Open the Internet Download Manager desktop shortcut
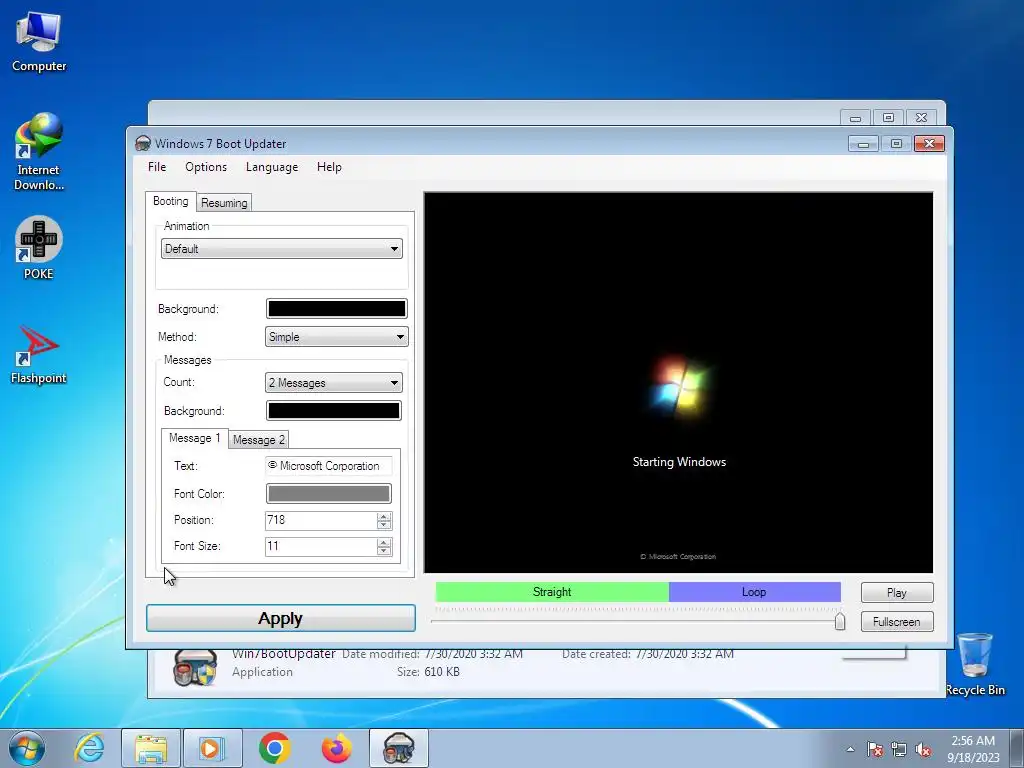This screenshot has width=1024, height=768. (x=39, y=152)
